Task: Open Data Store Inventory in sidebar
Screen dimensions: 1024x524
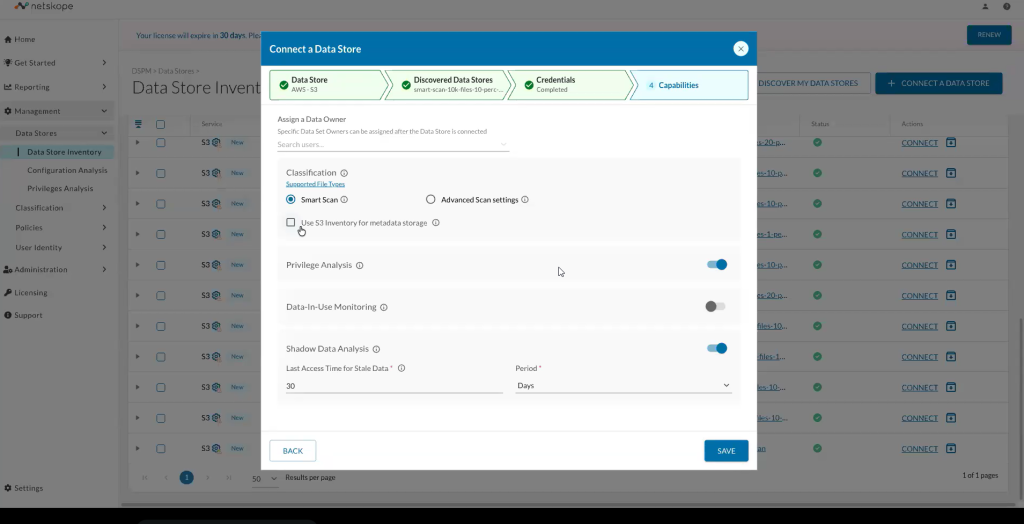Action: coord(64,152)
